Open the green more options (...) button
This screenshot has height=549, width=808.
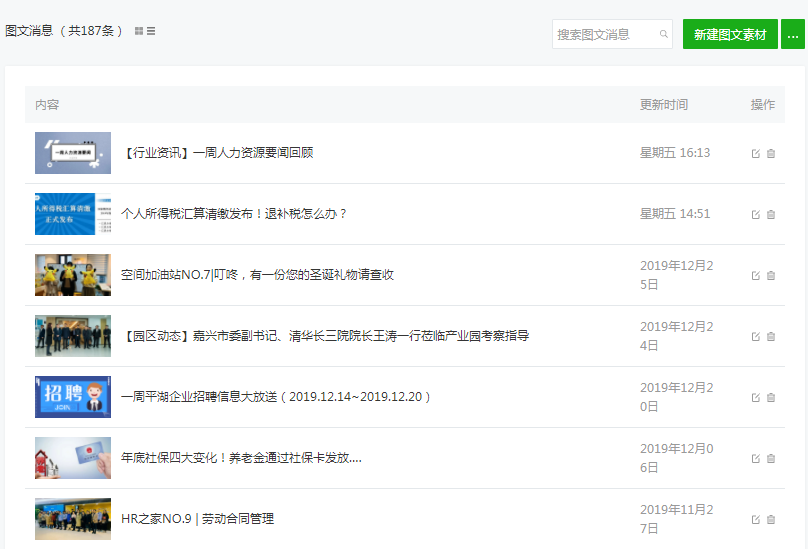[x=793, y=34]
